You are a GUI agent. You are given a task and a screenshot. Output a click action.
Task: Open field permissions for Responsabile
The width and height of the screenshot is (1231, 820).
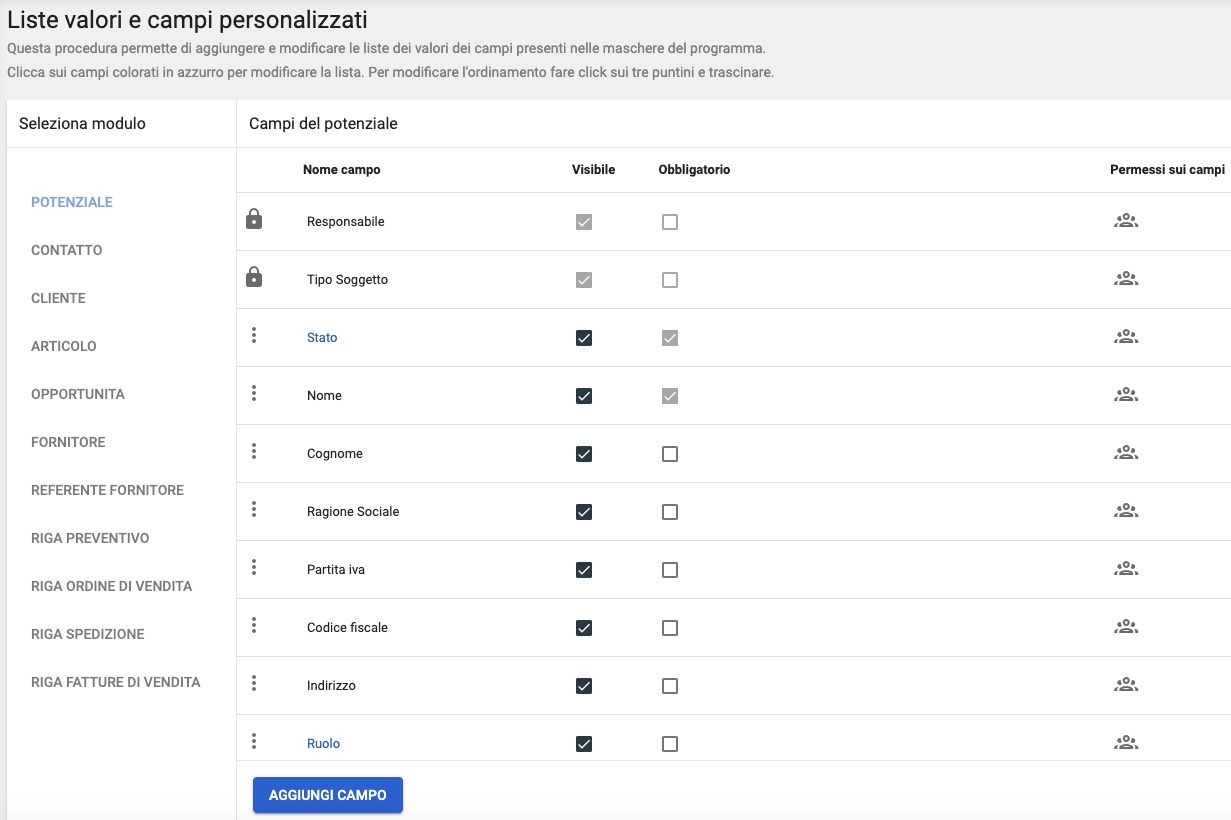tap(1126, 221)
